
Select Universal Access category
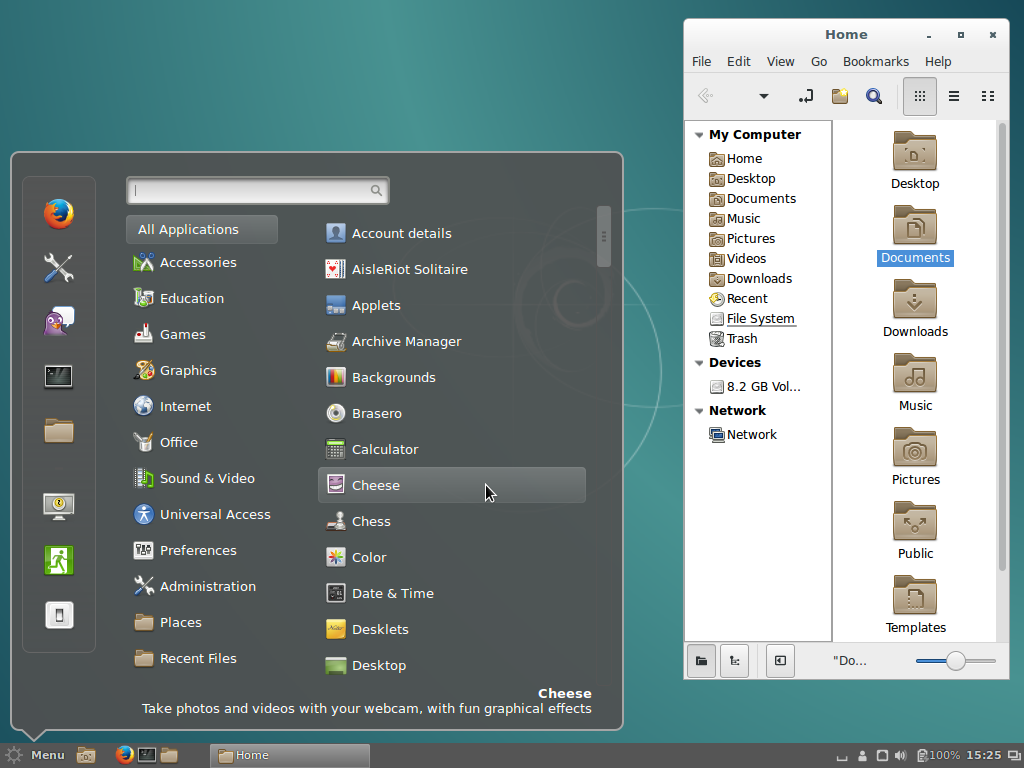(x=202, y=514)
